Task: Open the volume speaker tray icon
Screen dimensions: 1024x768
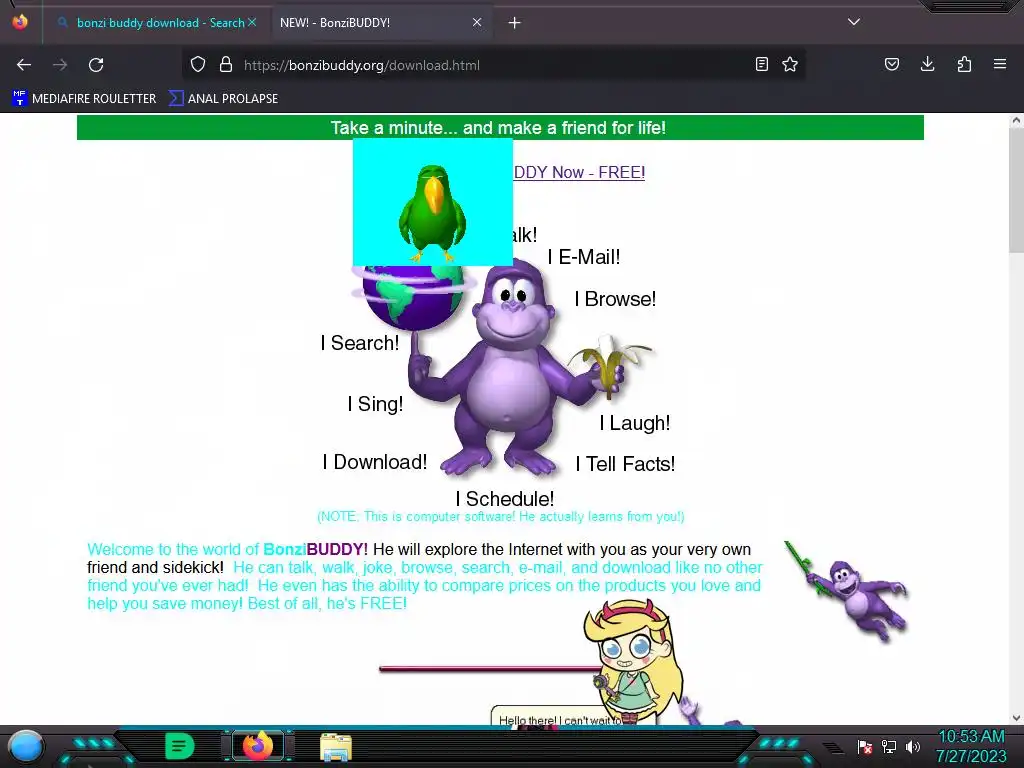Action: click(x=912, y=746)
